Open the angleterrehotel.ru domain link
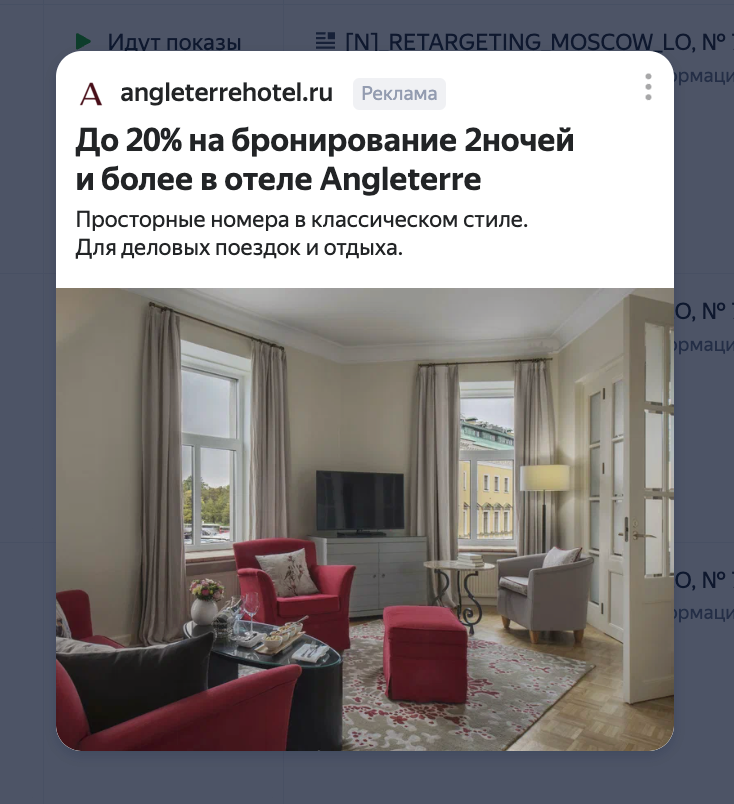Viewport: 734px width, 804px height. [226, 93]
